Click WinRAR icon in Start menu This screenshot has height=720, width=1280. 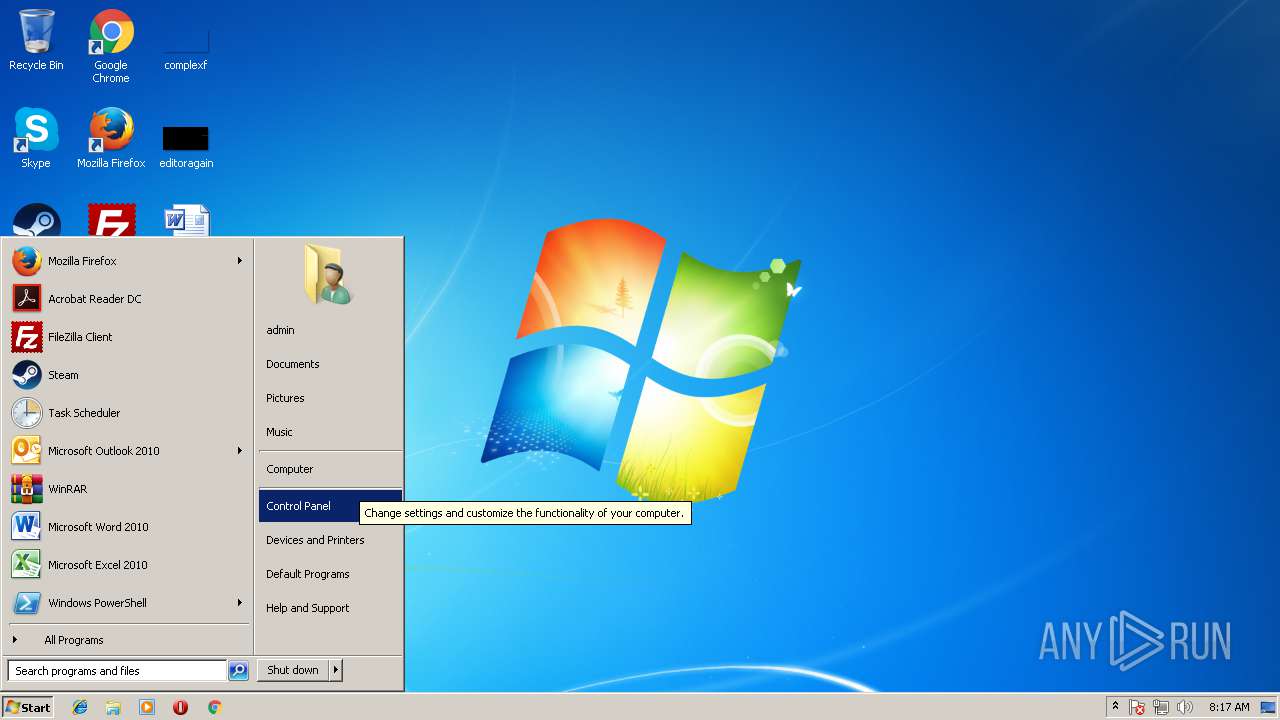pos(27,489)
